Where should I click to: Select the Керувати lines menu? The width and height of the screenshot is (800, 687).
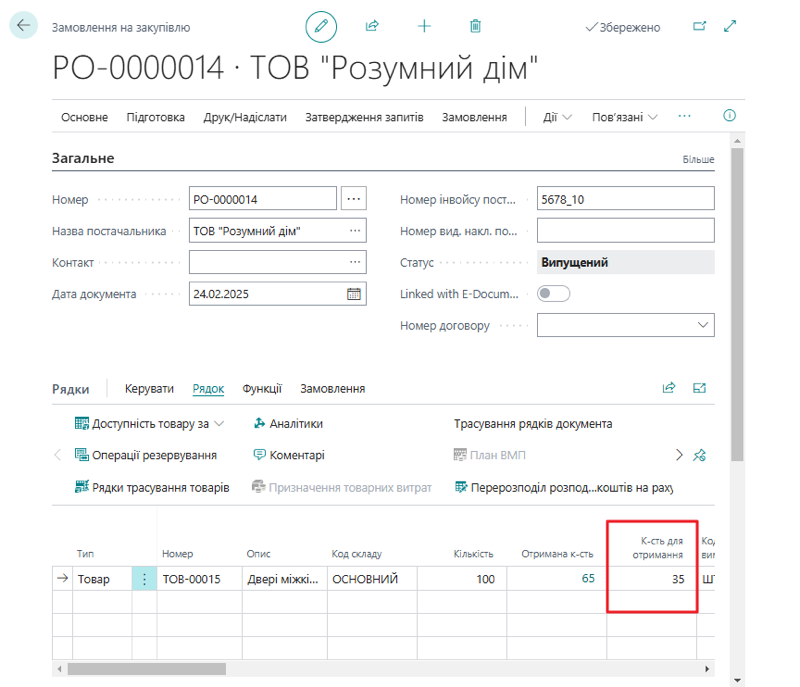149,389
